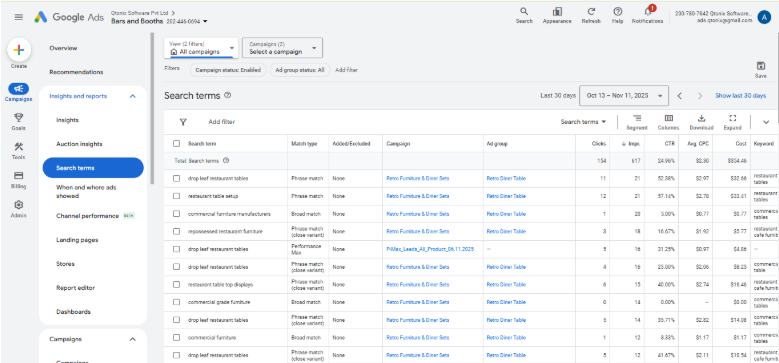This screenshot has width=779, height=363.
Task: Check the Performance Max row checkbox
Action: coord(176,249)
